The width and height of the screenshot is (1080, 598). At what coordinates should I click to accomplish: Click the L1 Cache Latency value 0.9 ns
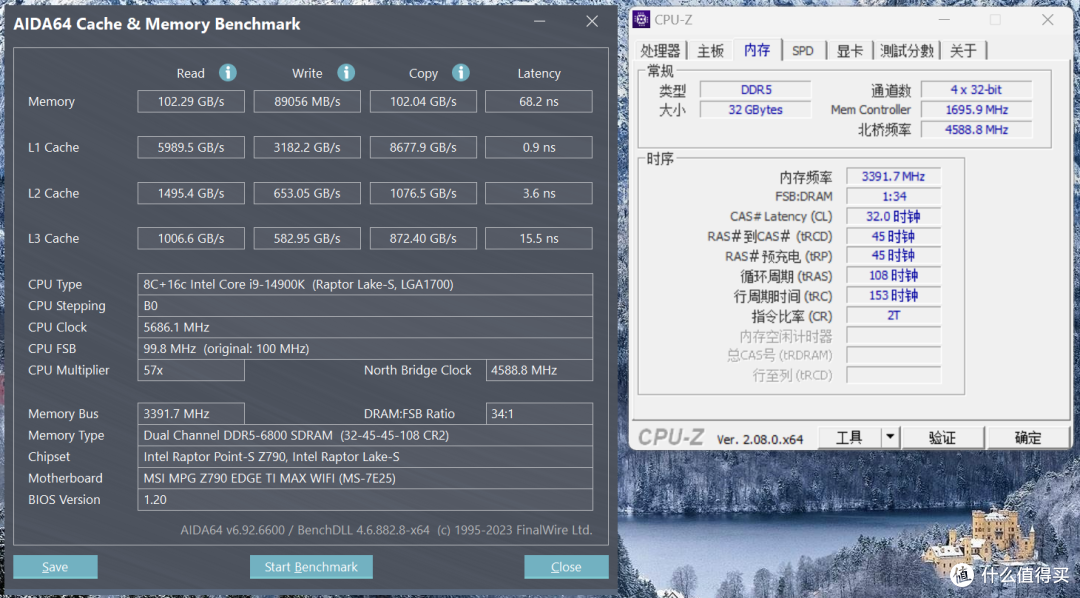(x=539, y=147)
